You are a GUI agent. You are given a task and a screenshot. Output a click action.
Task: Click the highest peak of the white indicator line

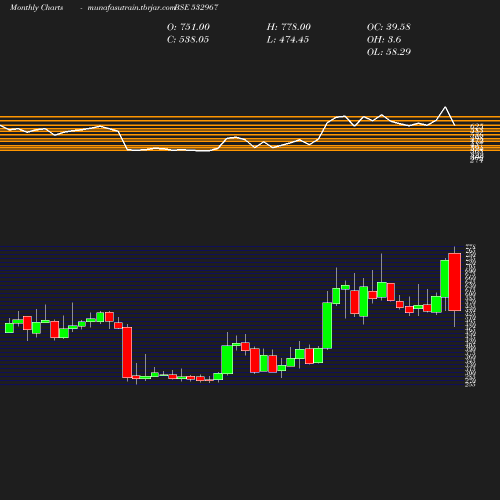click(x=445, y=107)
